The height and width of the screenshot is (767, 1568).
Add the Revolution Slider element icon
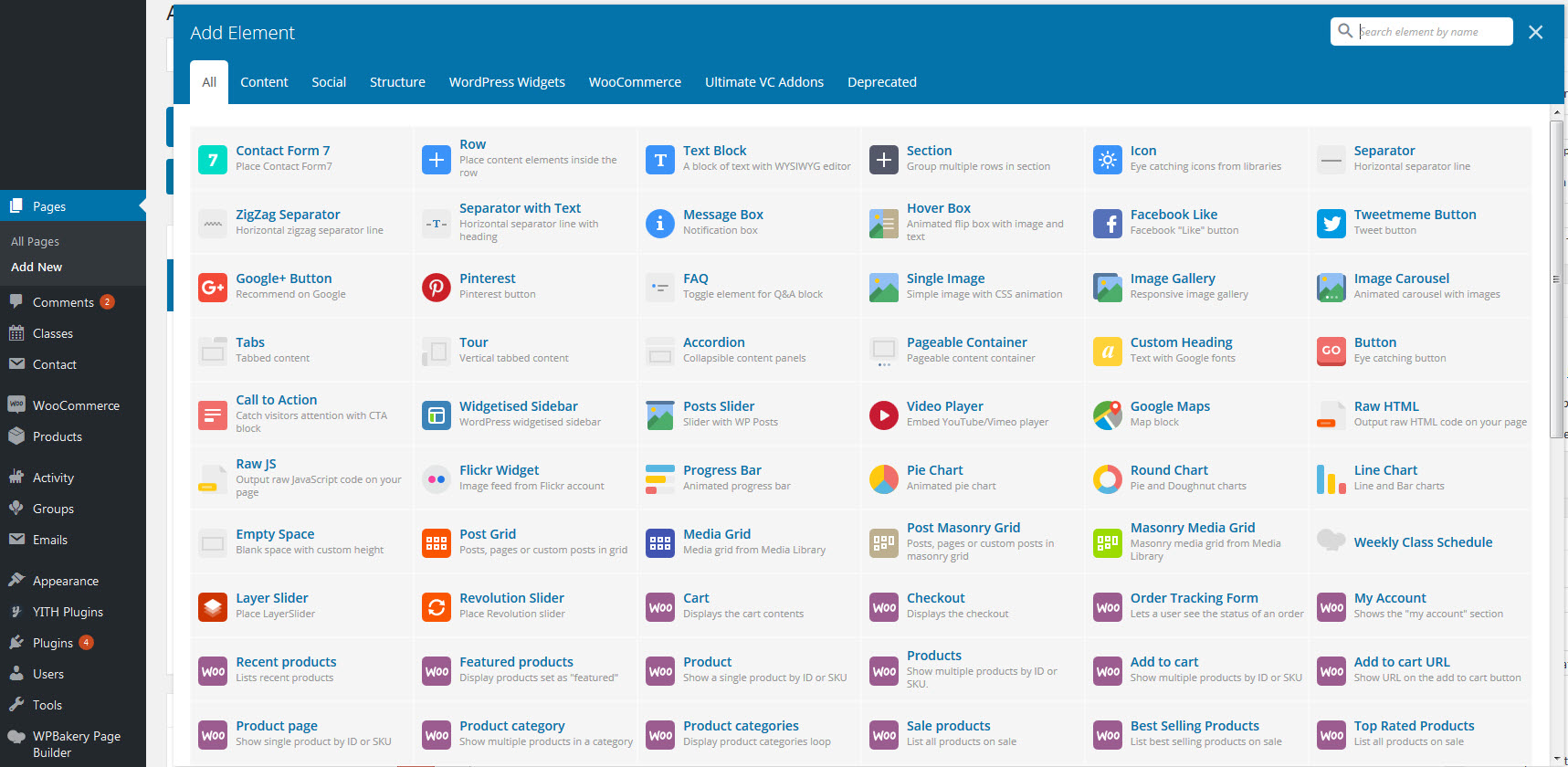click(437, 607)
